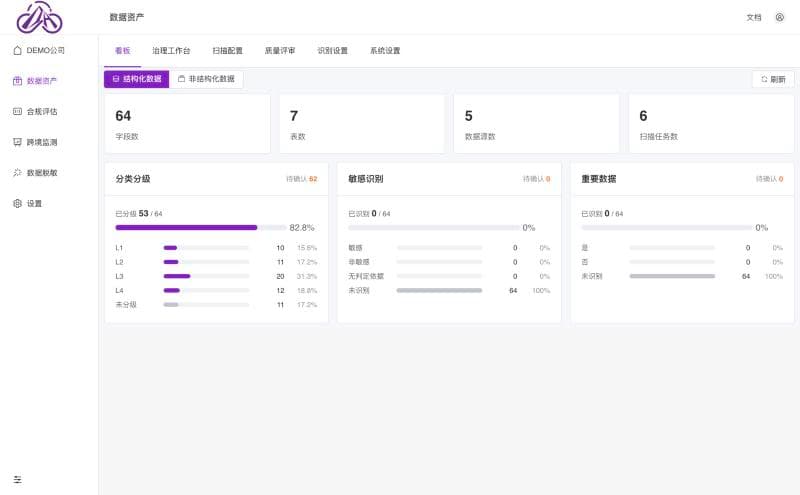
Task: Click 待确认 0 in 重要数据 panel
Action: [x=769, y=179]
